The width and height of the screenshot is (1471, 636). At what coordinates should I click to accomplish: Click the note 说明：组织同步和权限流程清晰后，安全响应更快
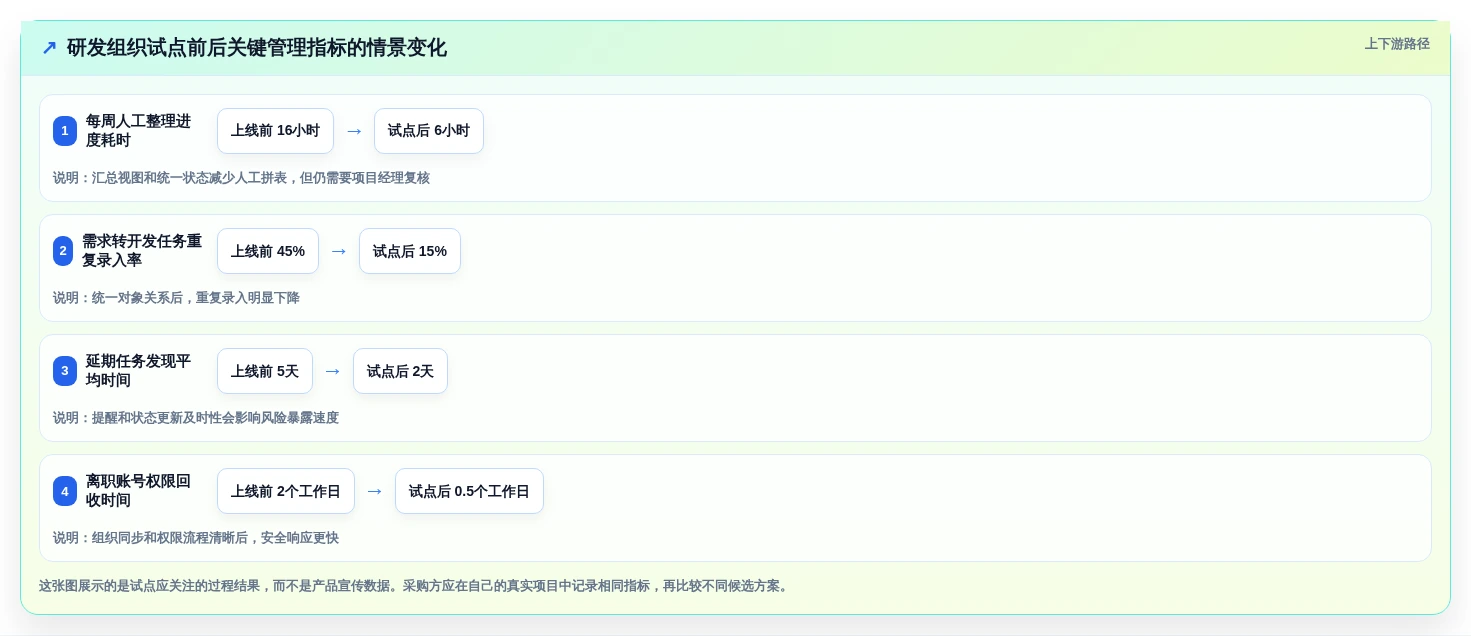[x=196, y=538]
